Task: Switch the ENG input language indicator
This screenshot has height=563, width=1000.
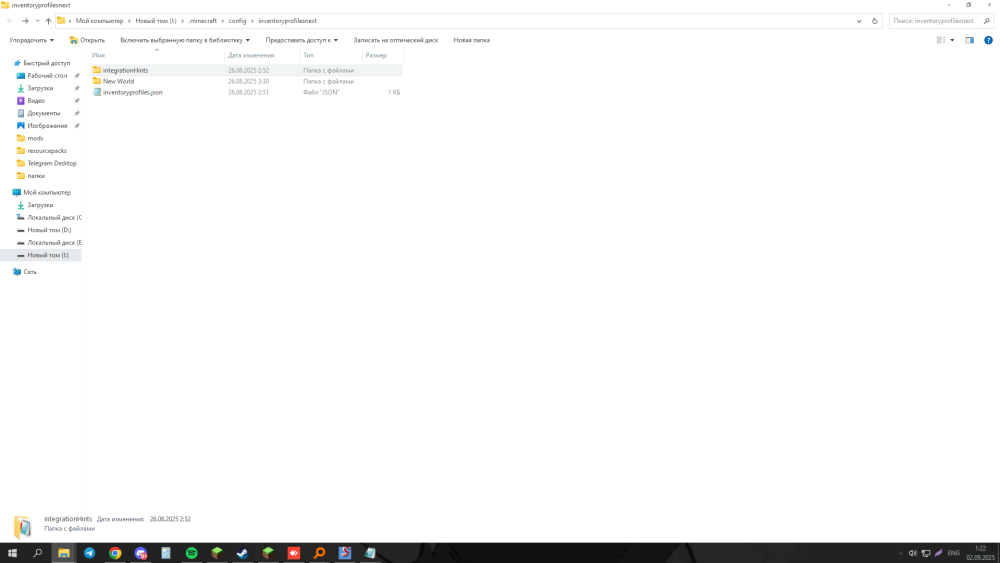Action: (x=953, y=553)
